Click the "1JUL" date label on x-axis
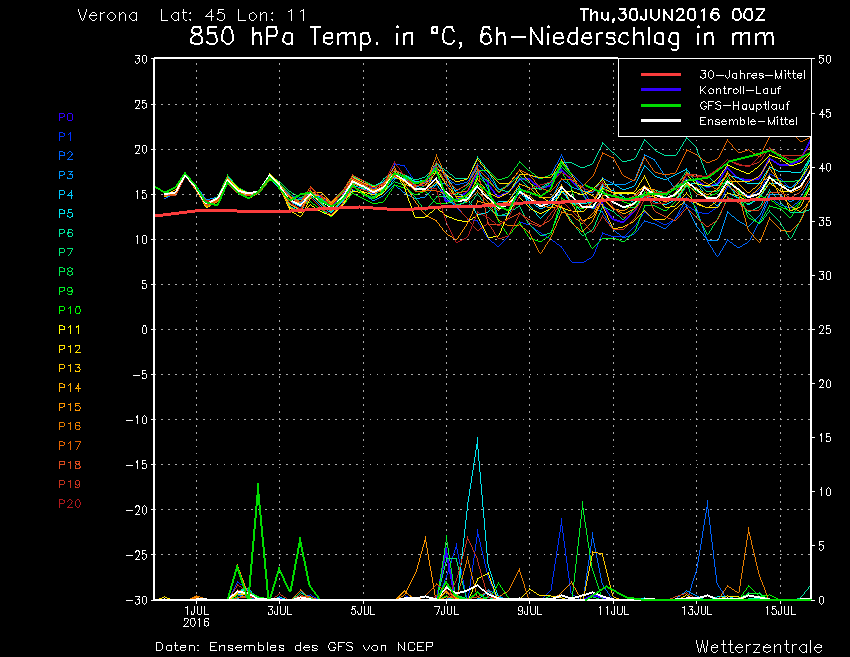Screen dimensions: 850x657 pos(196,611)
